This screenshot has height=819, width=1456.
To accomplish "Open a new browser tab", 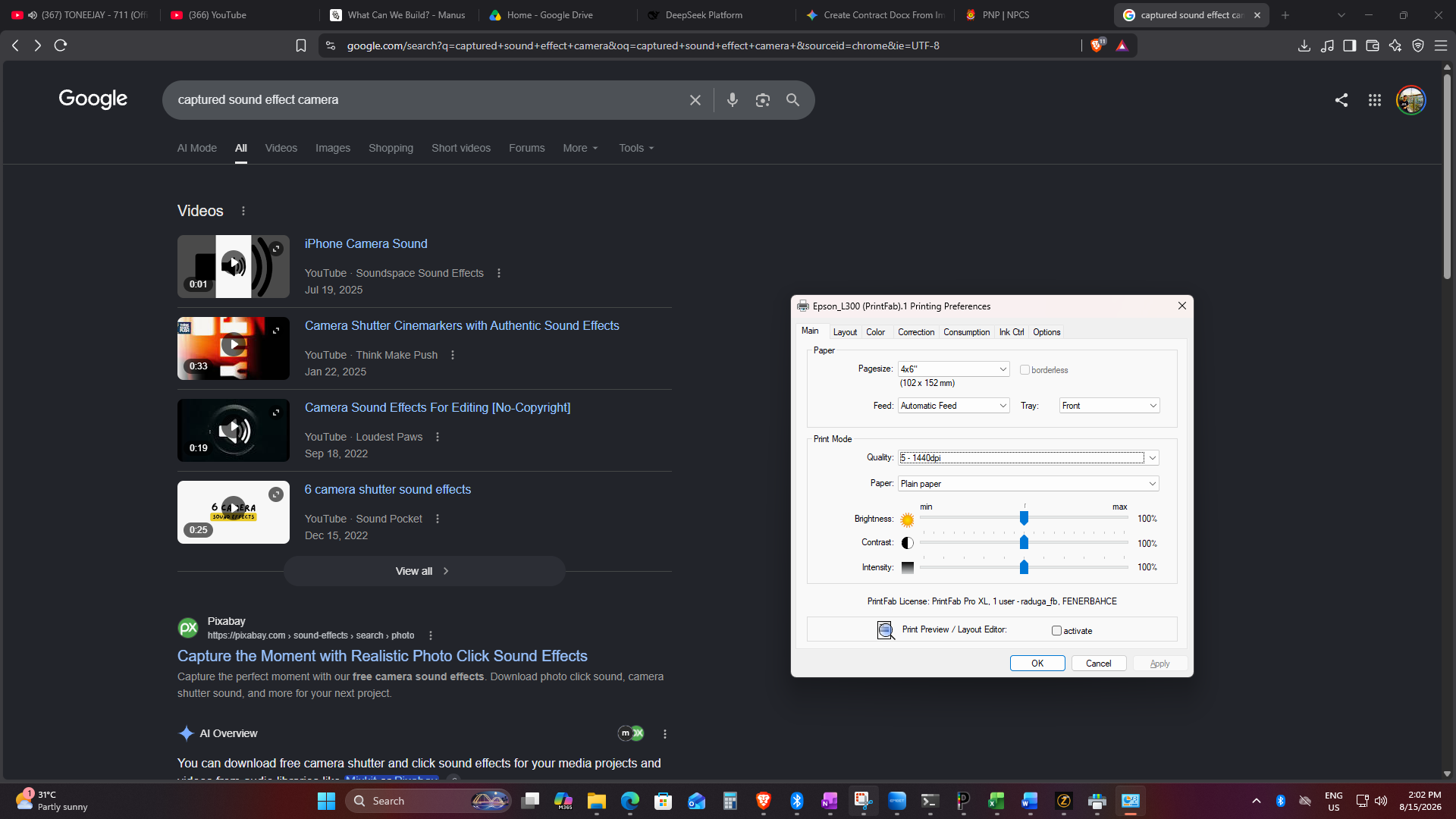I will coord(1285,15).
